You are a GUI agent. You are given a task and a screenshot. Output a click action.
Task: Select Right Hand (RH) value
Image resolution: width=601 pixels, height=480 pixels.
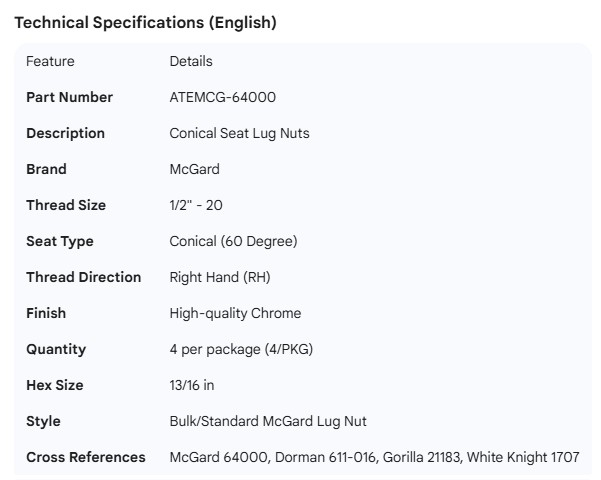point(222,277)
